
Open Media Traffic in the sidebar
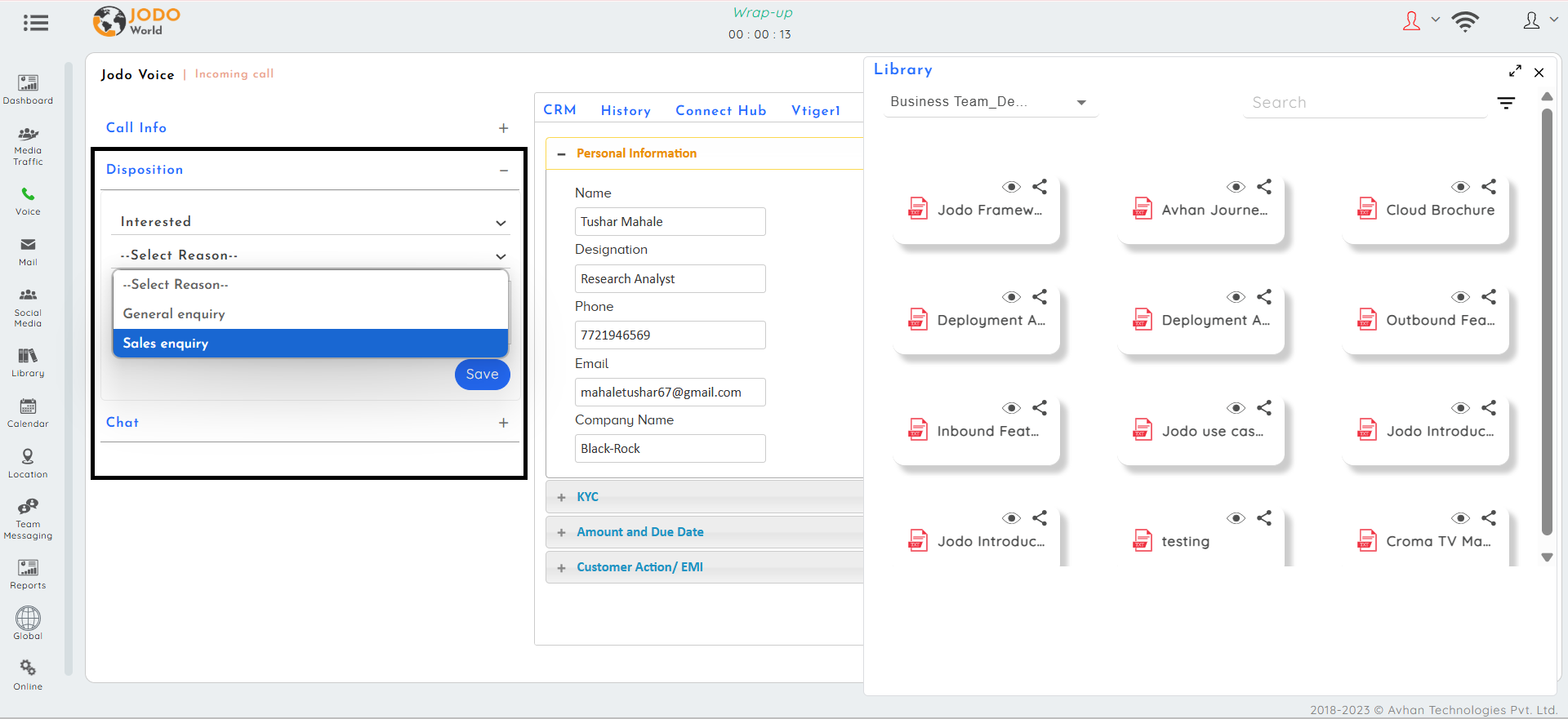[x=28, y=147]
